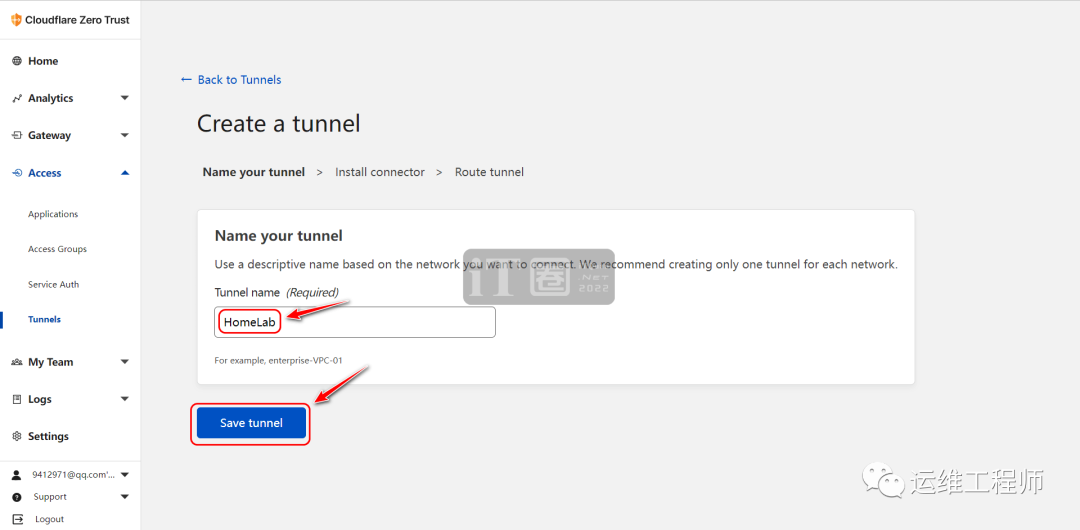Expand the Gateway menu arrow

pos(125,135)
